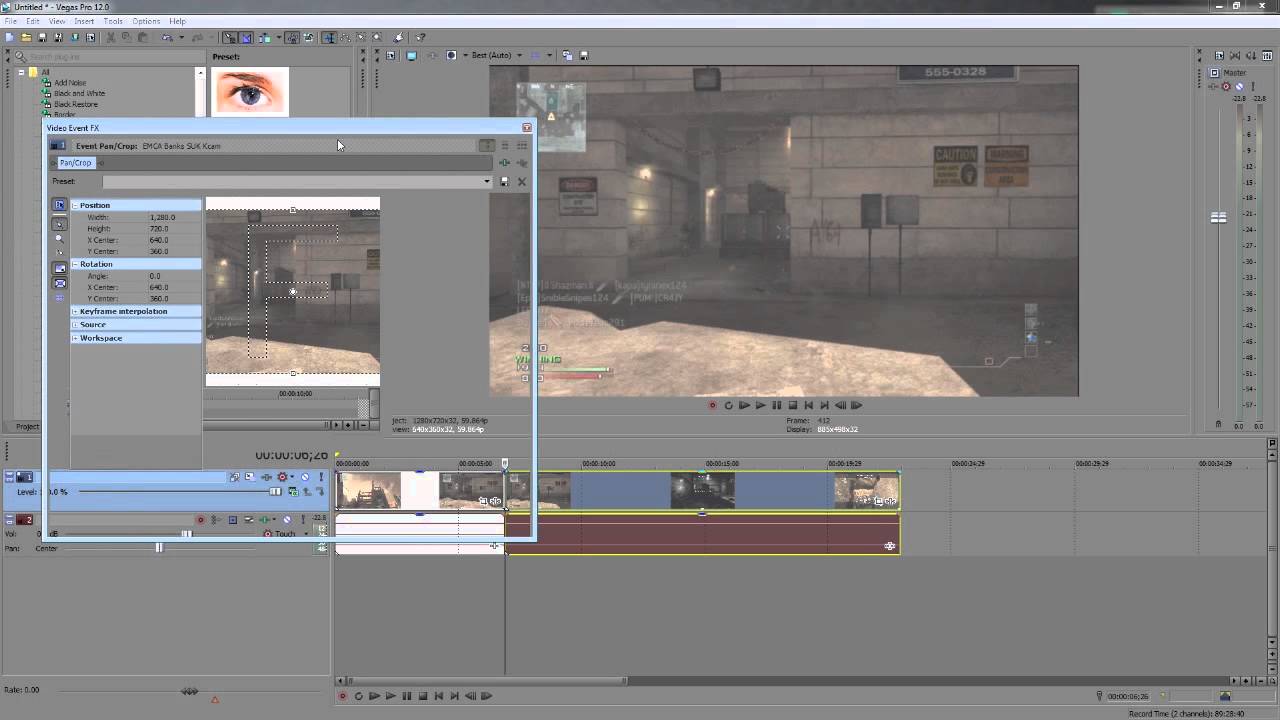Copy snapshot to clipboard in preview toolbar
Screen dimensions: 1280x720
[x=567, y=55]
